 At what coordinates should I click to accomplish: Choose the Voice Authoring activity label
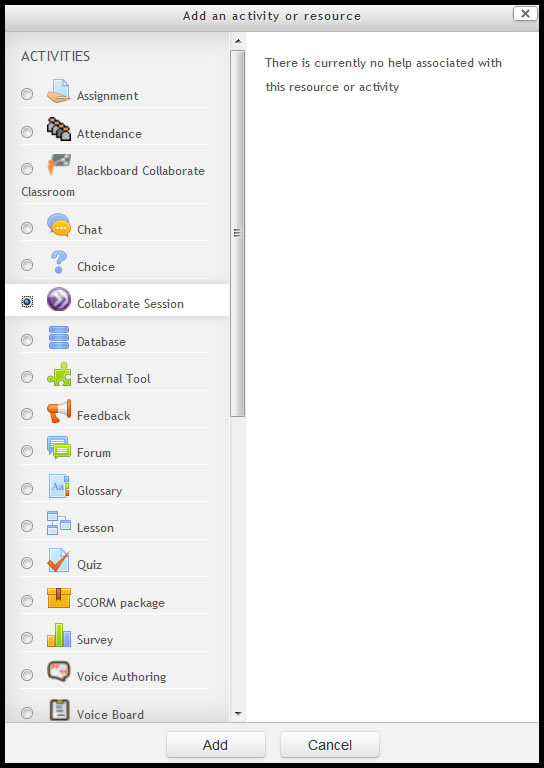[x=121, y=676]
